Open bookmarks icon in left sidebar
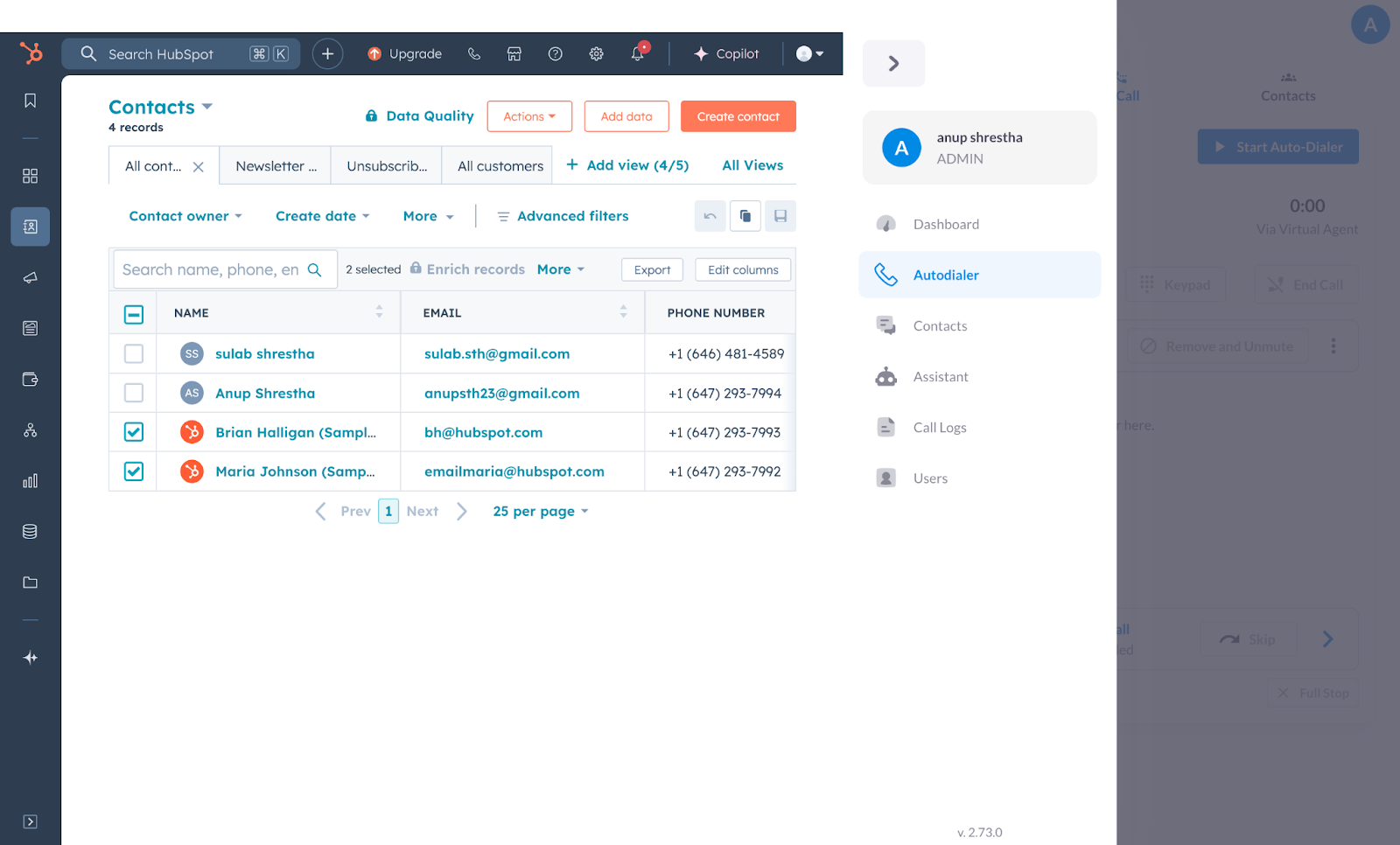This screenshot has height=845, width=1400. pos(30,101)
